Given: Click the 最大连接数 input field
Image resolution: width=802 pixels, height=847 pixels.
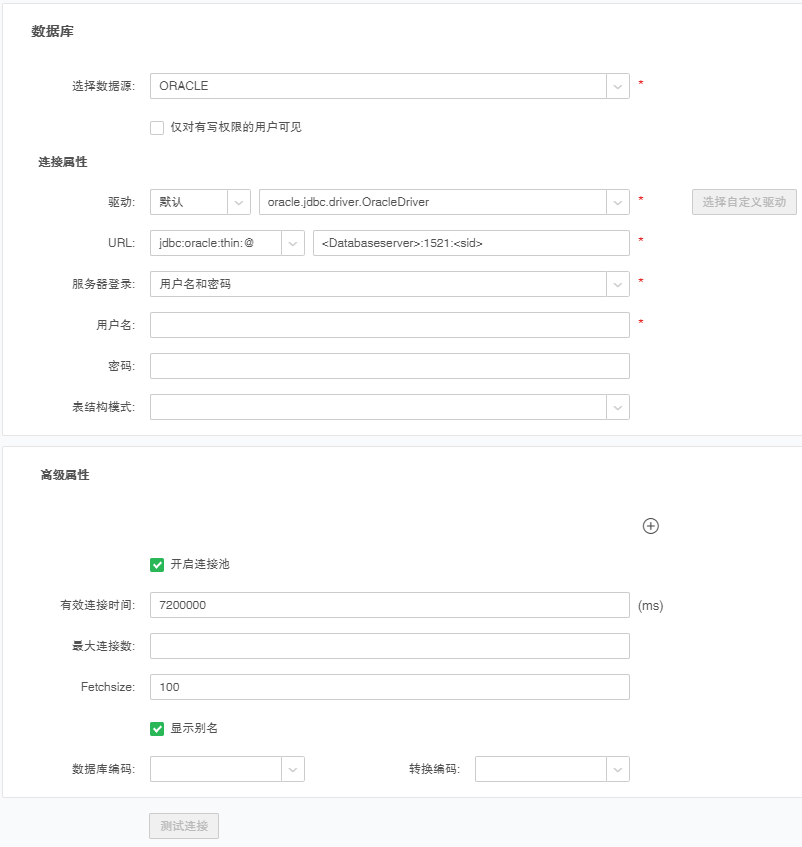Looking at the screenshot, I should click(389, 646).
